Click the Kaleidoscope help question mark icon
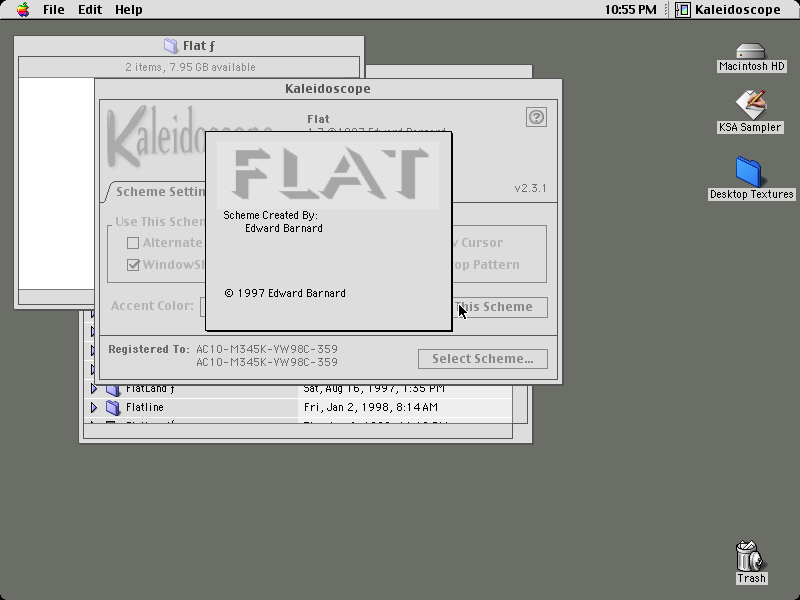The image size is (800, 600). (536, 117)
